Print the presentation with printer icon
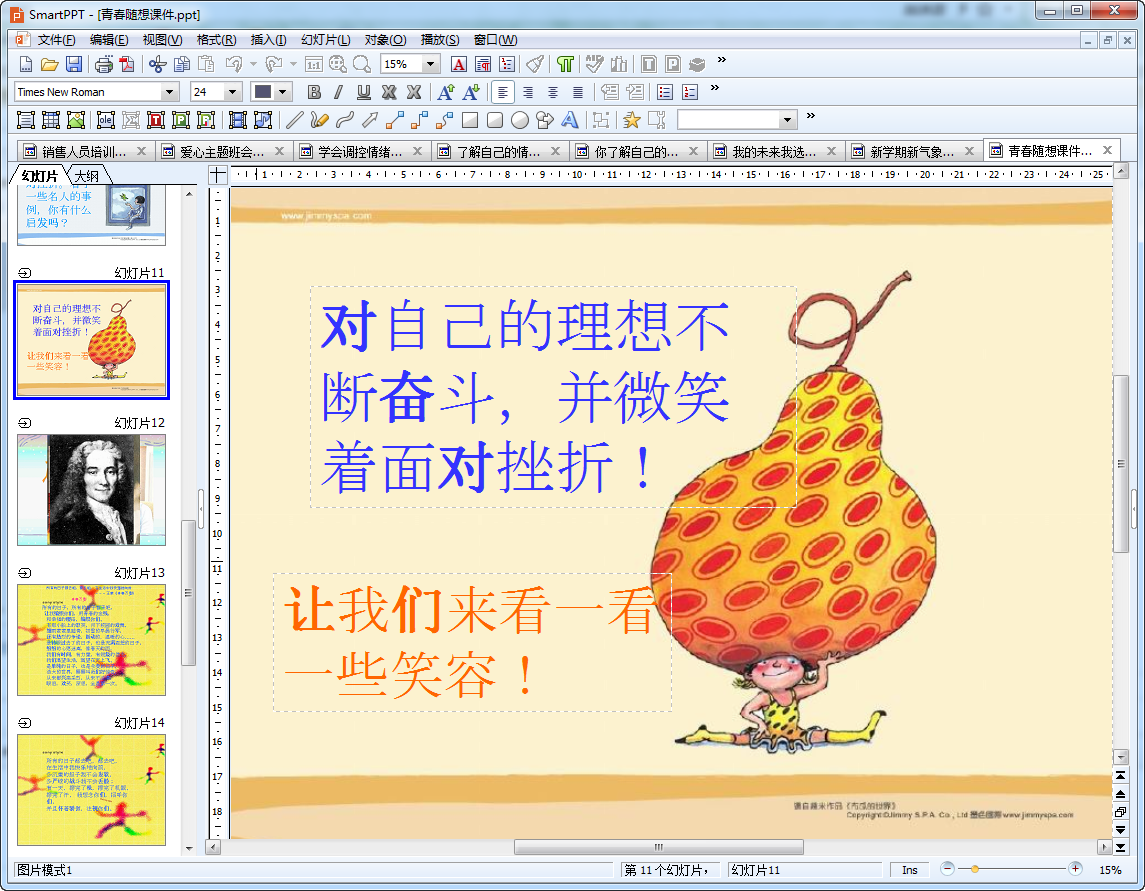The image size is (1145, 891). click(104, 64)
